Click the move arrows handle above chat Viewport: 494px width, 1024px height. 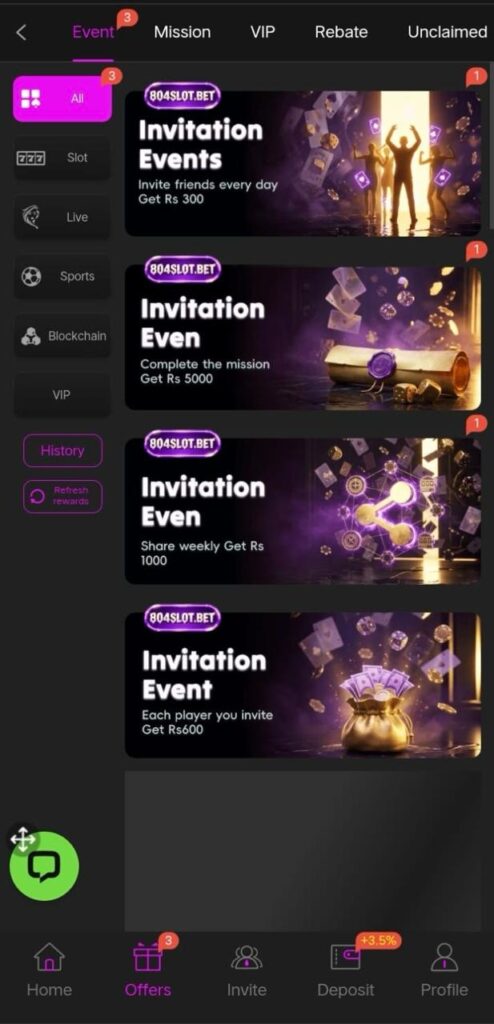(x=23, y=839)
